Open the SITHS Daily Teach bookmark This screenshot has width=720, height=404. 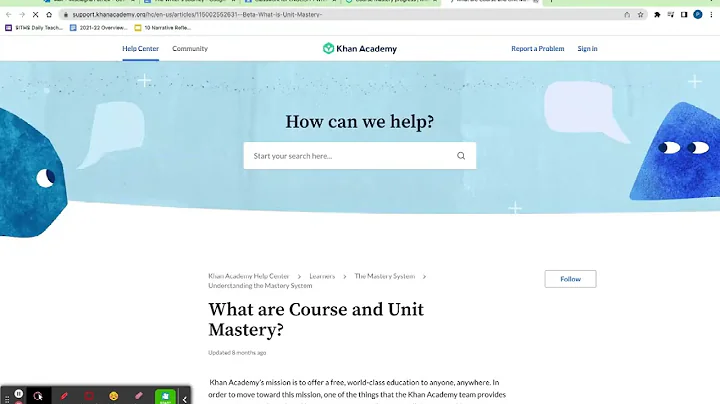[34, 28]
